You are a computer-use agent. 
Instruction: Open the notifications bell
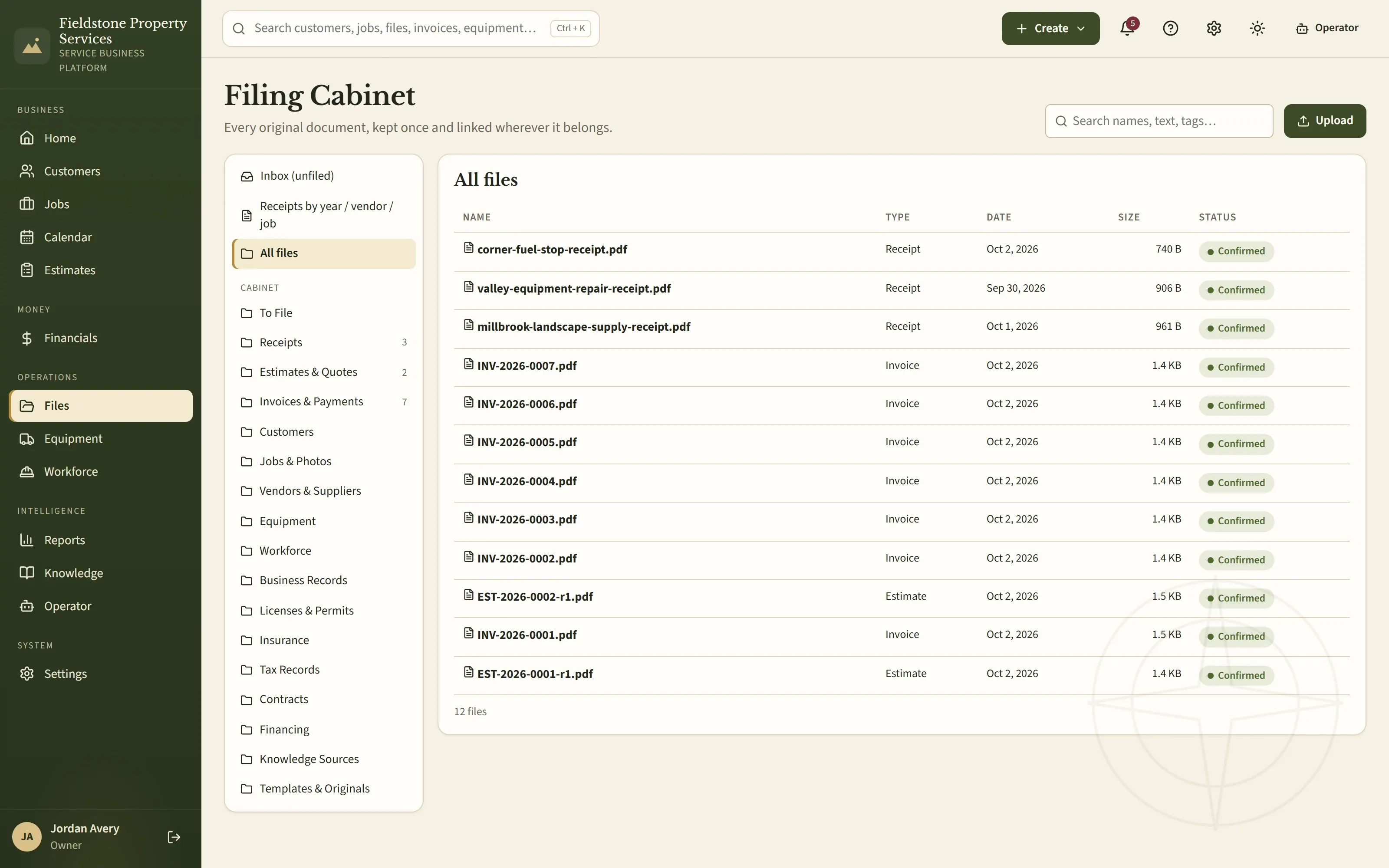point(1127,28)
